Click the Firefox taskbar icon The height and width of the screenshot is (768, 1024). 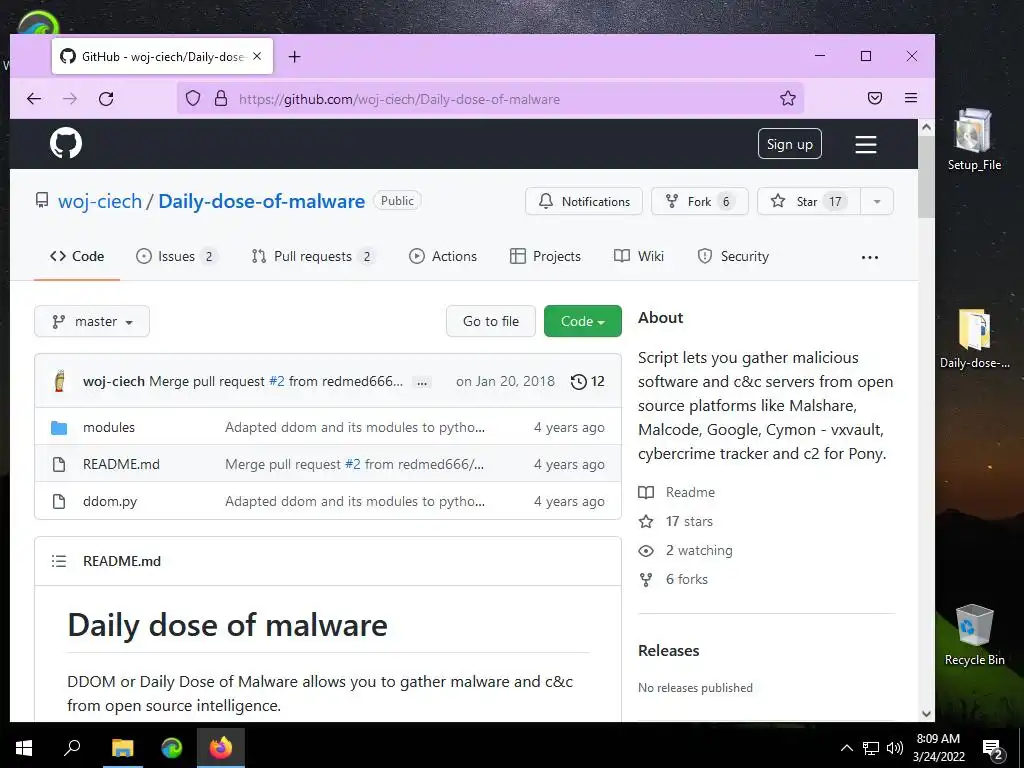pos(221,748)
